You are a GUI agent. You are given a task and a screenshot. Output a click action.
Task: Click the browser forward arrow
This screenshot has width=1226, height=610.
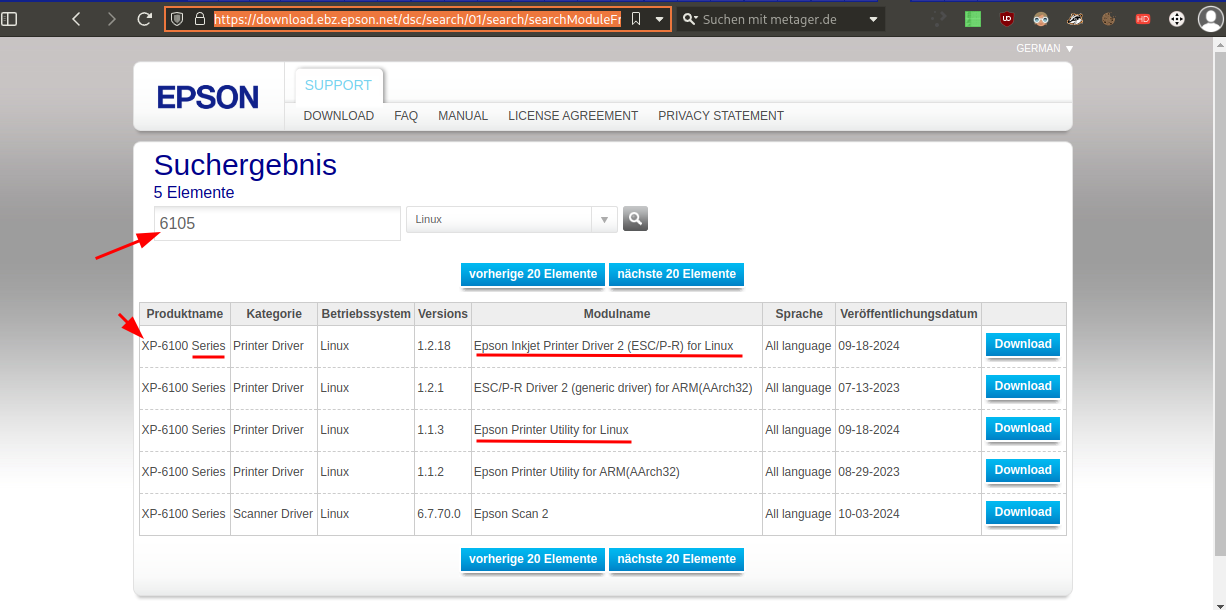click(111, 19)
